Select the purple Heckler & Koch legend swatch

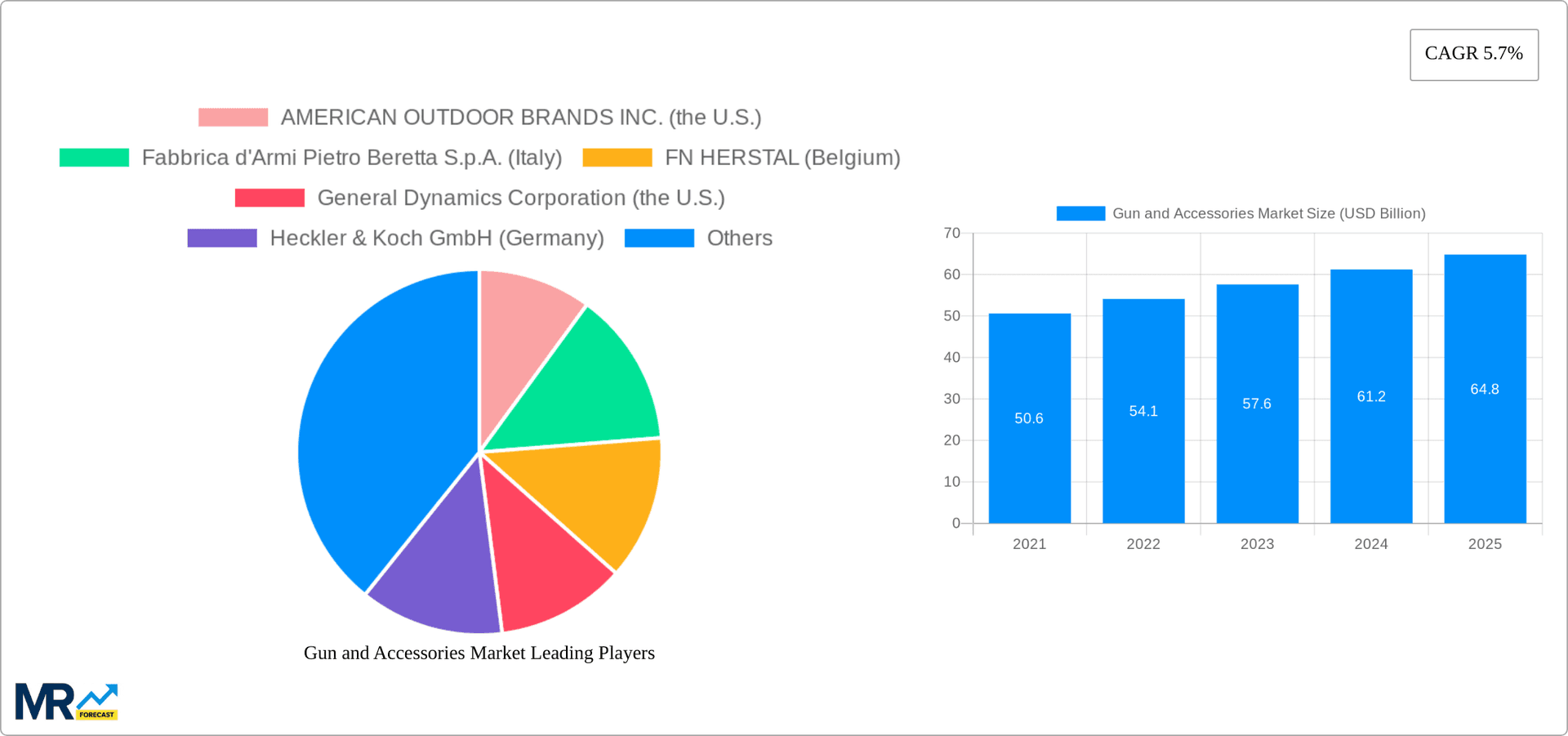tap(222, 238)
